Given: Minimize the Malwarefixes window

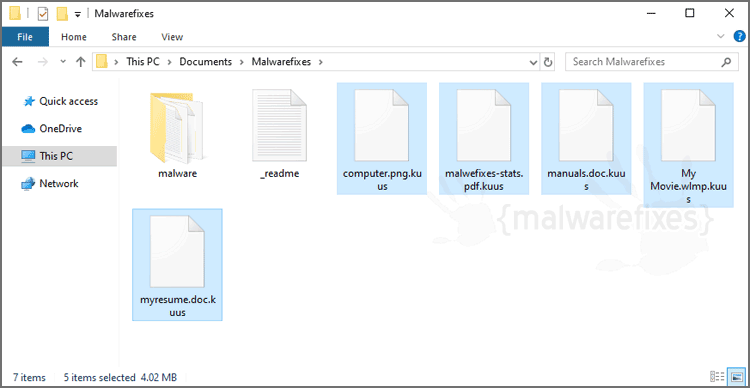Looking at the screenshot, I should (650, 13).
